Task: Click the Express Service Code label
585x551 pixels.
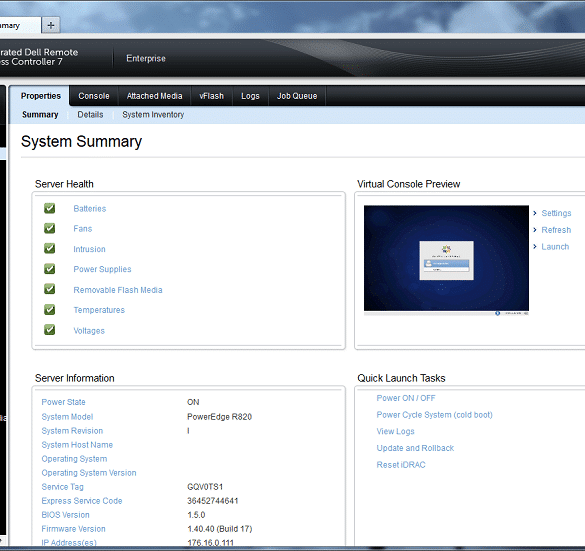Action: pos(82,501)
